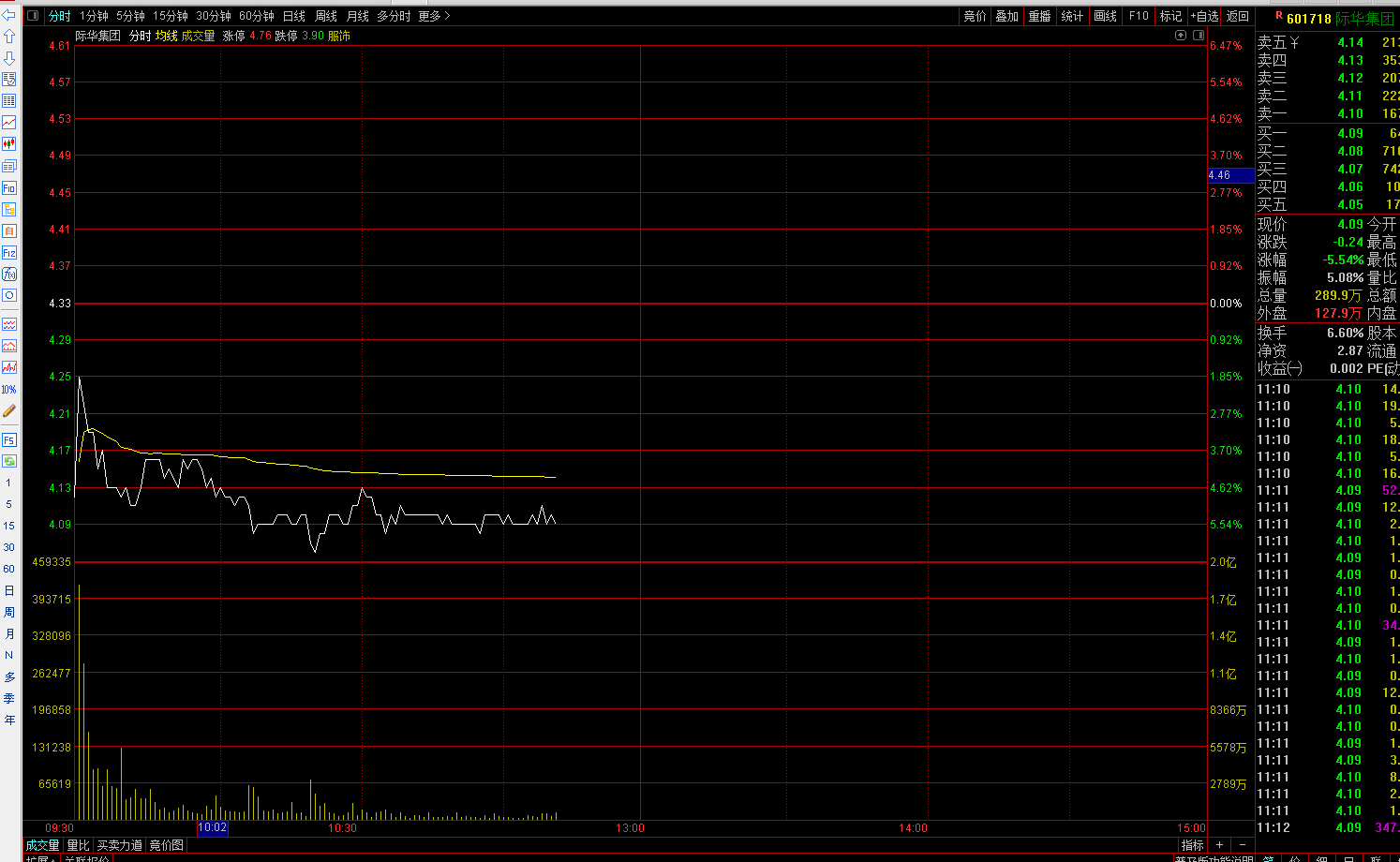
Task: Select the pencil drawing tool in sidebar
Action: pos(8,410)
